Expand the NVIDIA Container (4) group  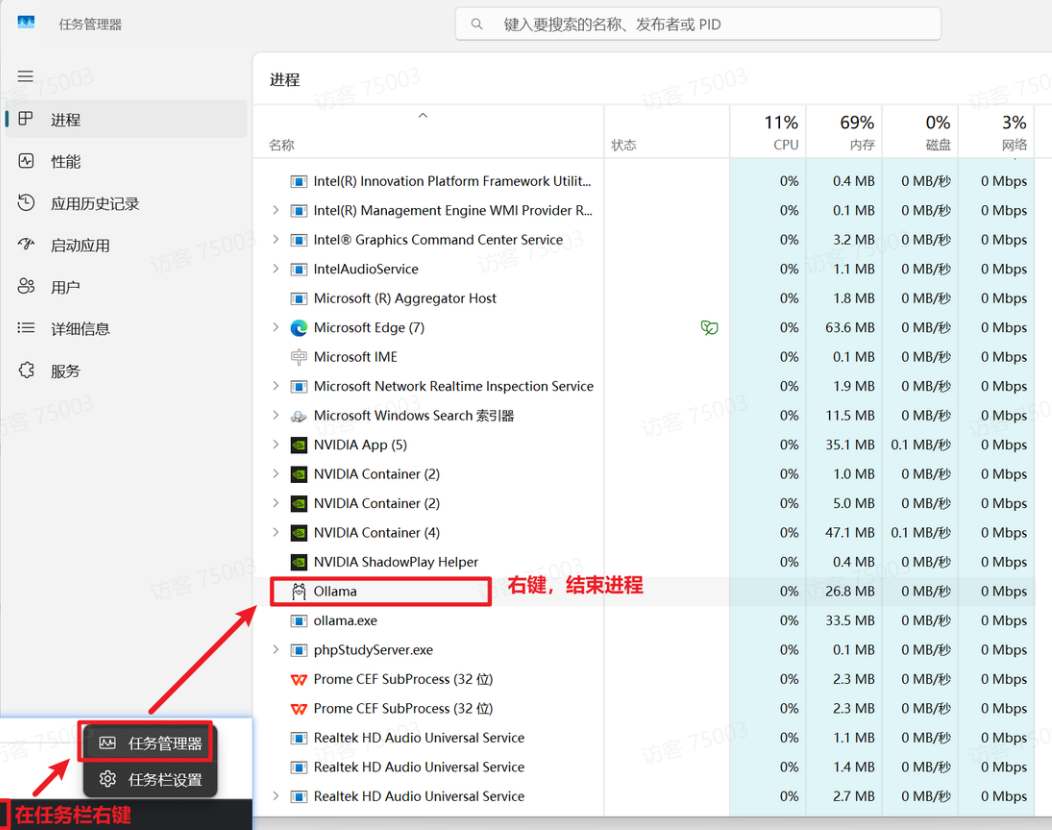click(275, 532)
